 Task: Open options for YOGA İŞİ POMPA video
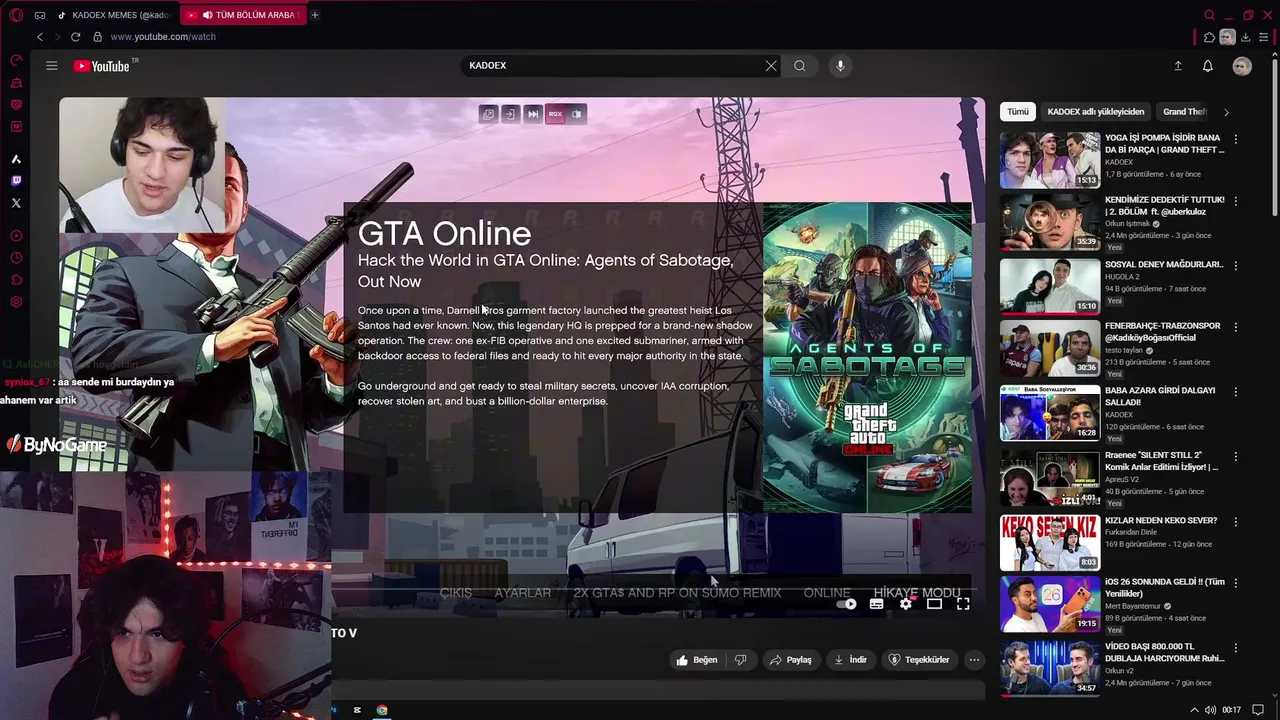tap(1236, 139)
